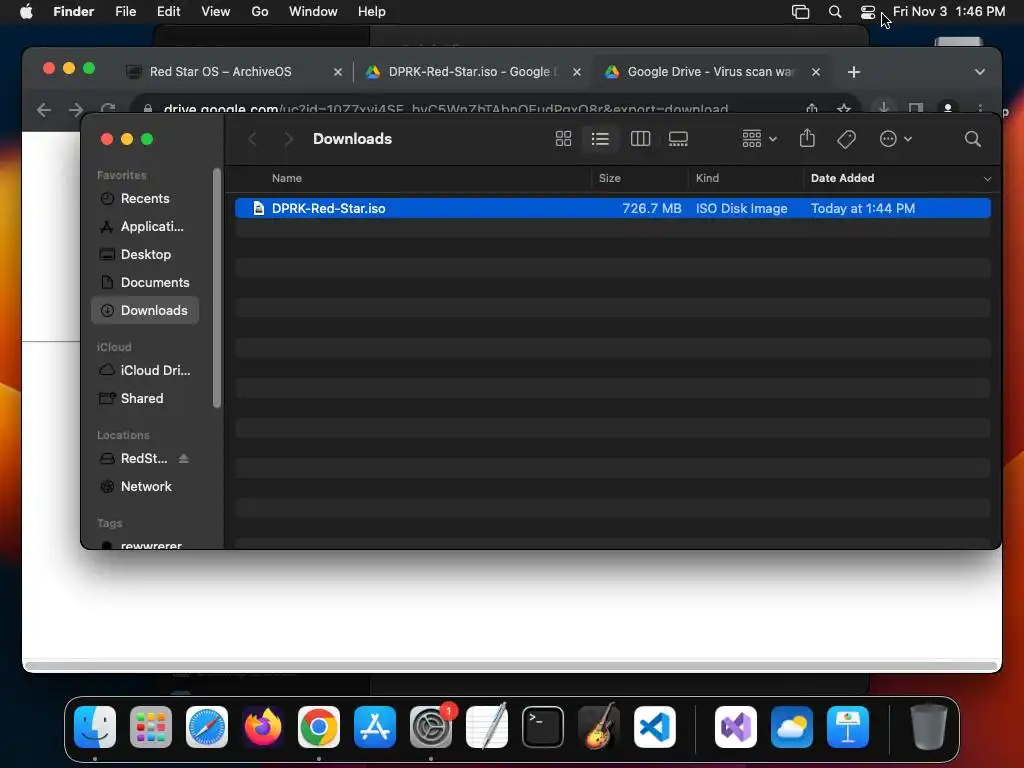The image size is (1024, 768).
Task: Open the Finder menu in menu bar
Action: (73, 12)
